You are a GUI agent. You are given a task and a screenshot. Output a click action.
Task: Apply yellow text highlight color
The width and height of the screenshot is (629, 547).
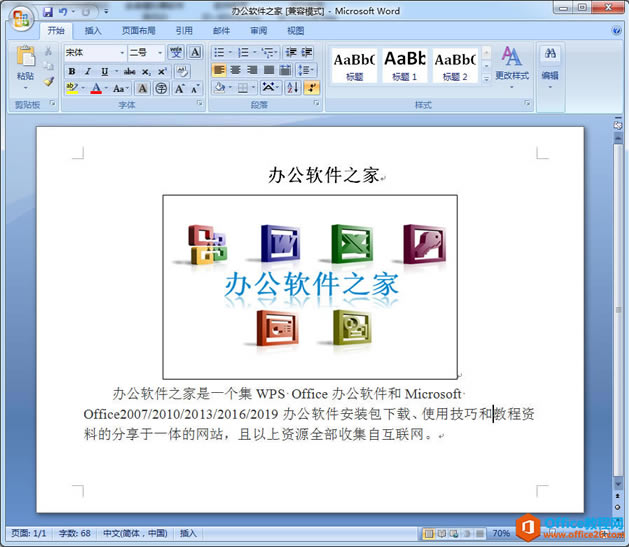pos(72,88)
